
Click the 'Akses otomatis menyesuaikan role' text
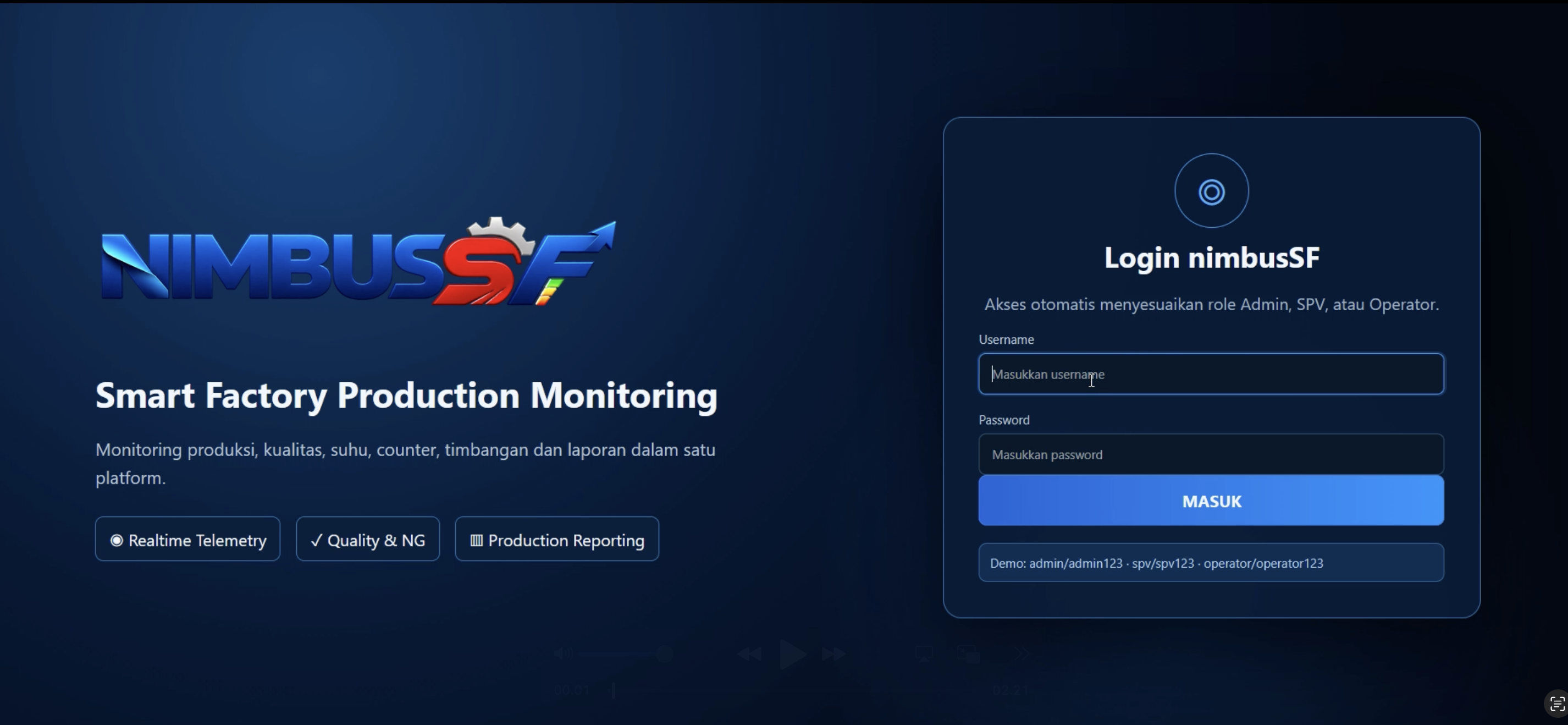pos(1211,304)
